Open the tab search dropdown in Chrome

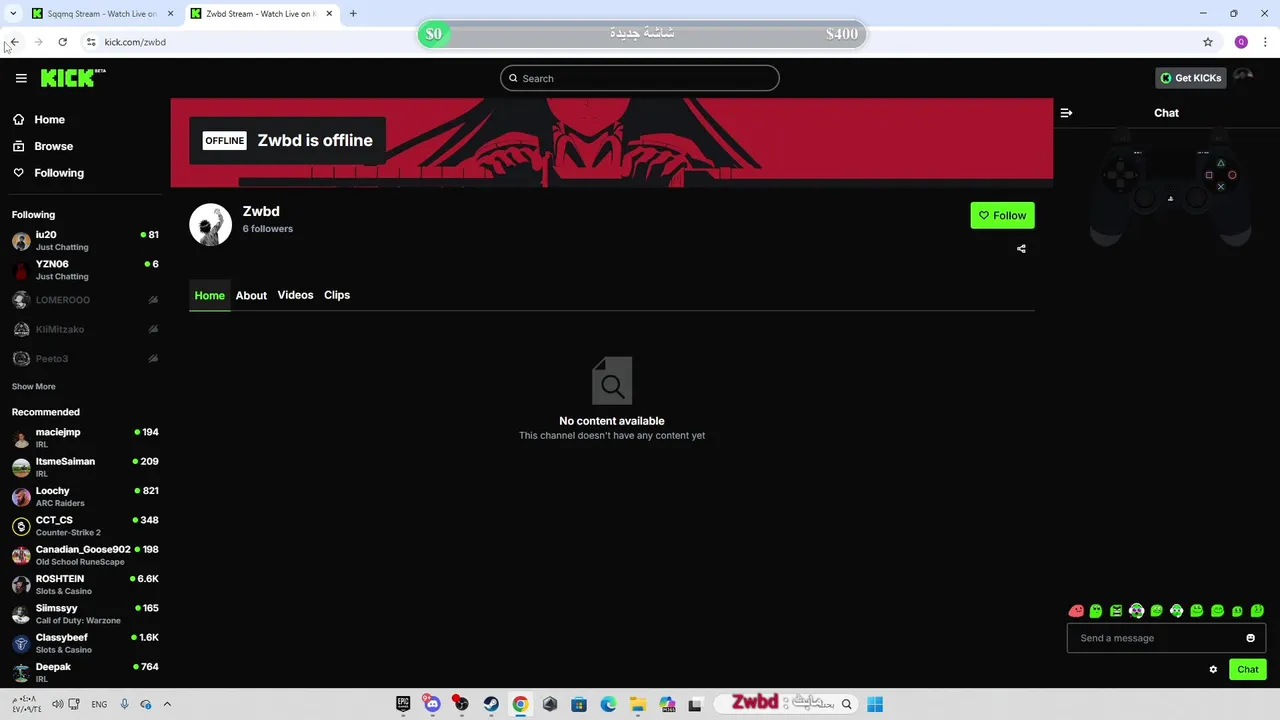coord(13,14)
